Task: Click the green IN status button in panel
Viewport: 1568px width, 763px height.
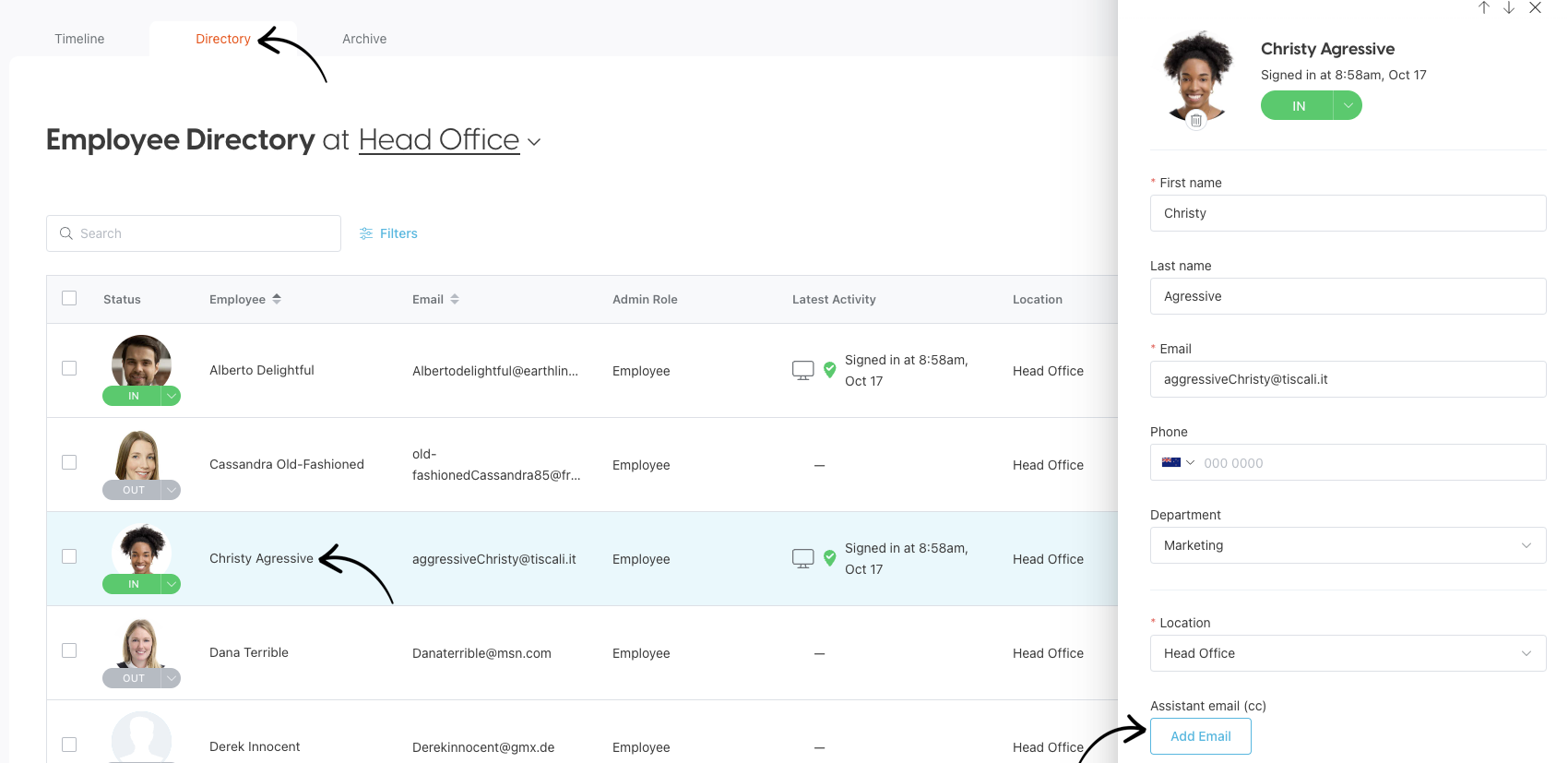Action: click(1298, 106)
